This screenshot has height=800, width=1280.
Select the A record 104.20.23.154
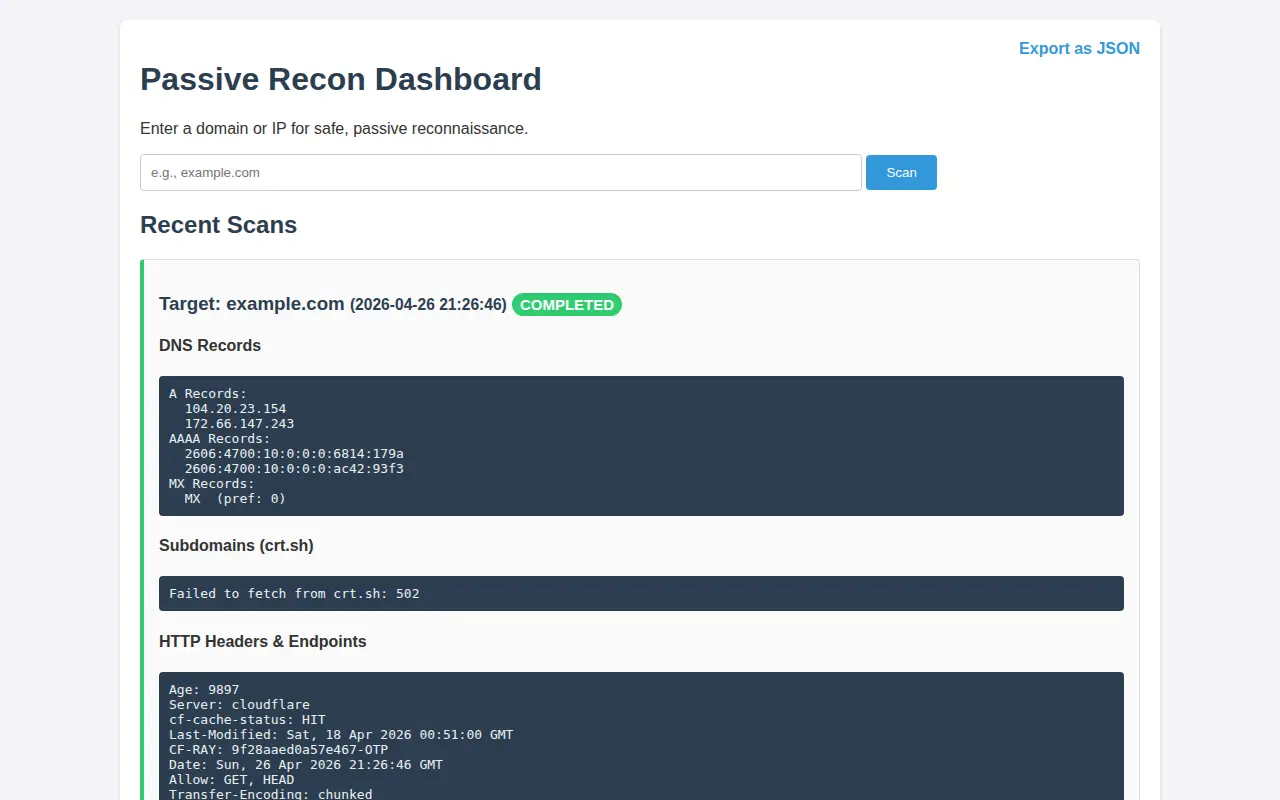(235, 408)
